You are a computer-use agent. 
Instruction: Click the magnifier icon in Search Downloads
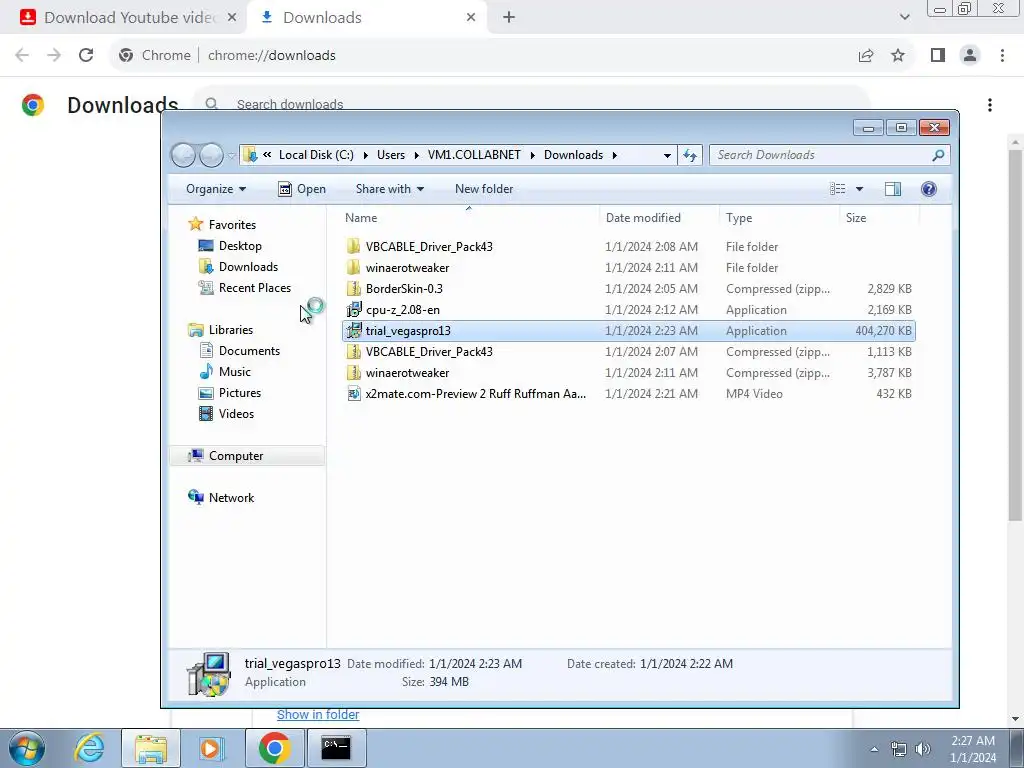[938, 155]
